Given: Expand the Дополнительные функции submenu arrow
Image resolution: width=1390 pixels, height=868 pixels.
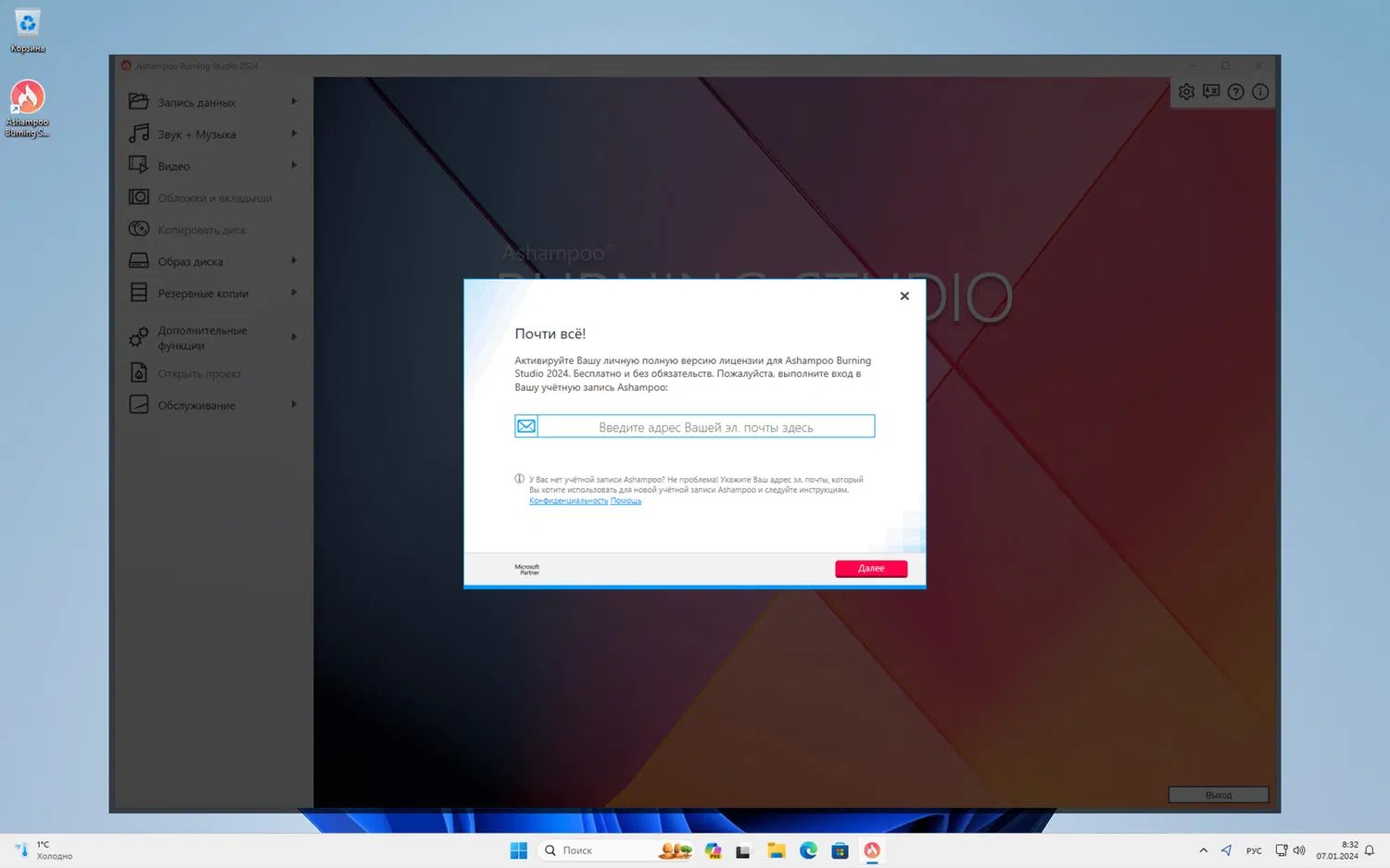Looking at the screenshot, I should [294, 337].
